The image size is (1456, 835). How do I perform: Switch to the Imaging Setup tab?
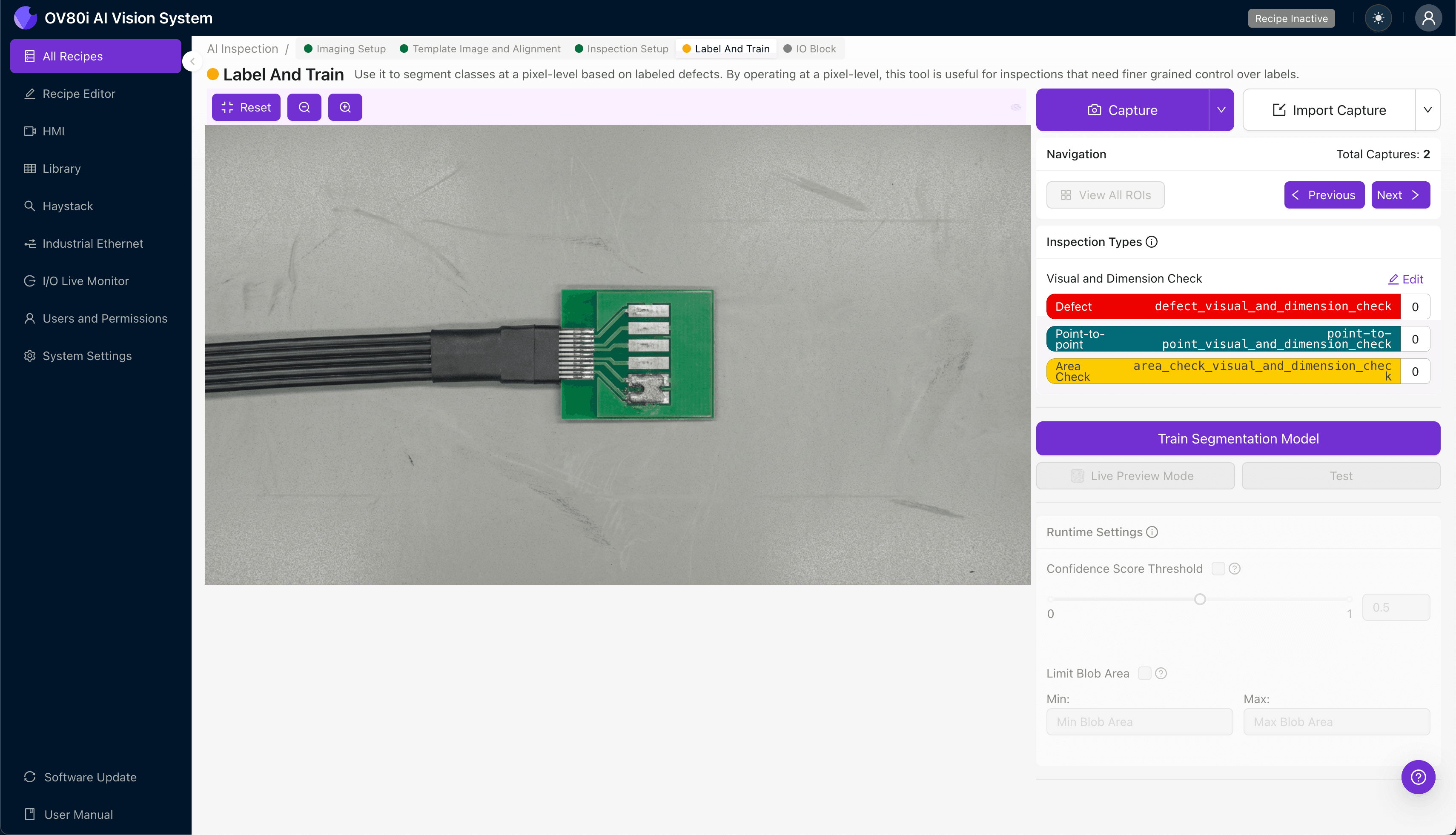[x=350, y=49]
